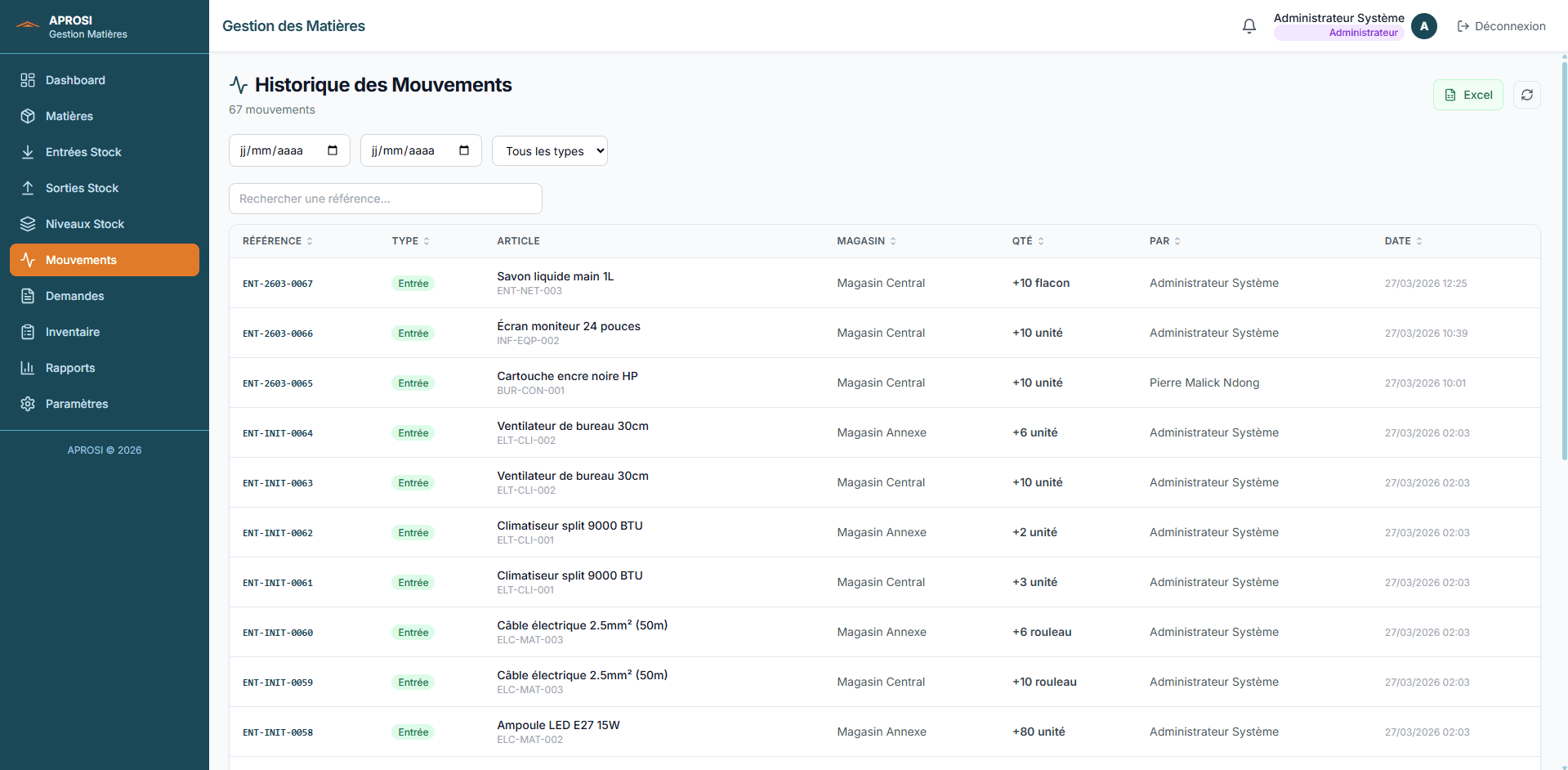Screen dimensions: 1568x770
Task: Click reference ENT-2603-0066
Action: pos(278,334)
